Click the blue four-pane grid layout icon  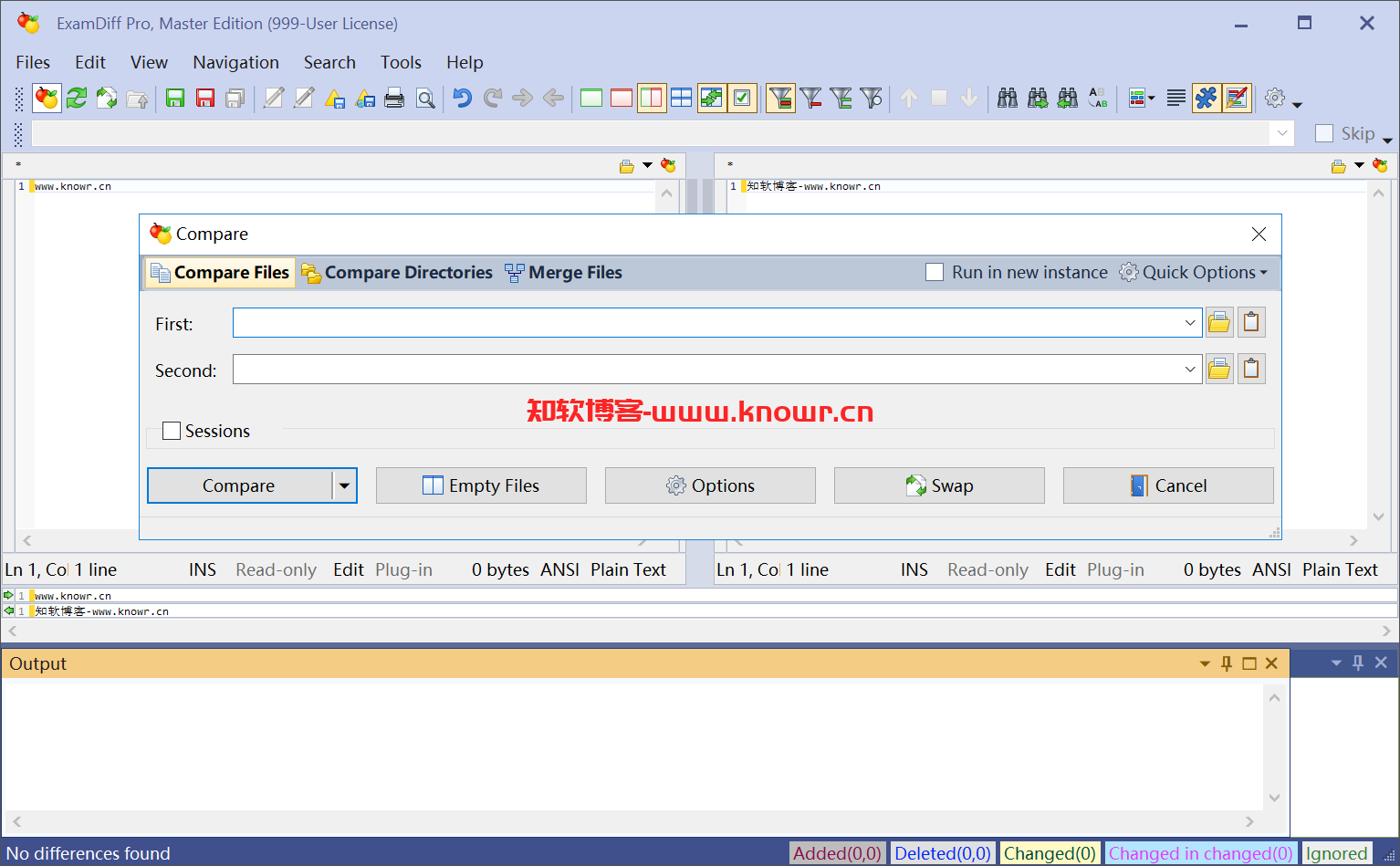pos(681,98)
